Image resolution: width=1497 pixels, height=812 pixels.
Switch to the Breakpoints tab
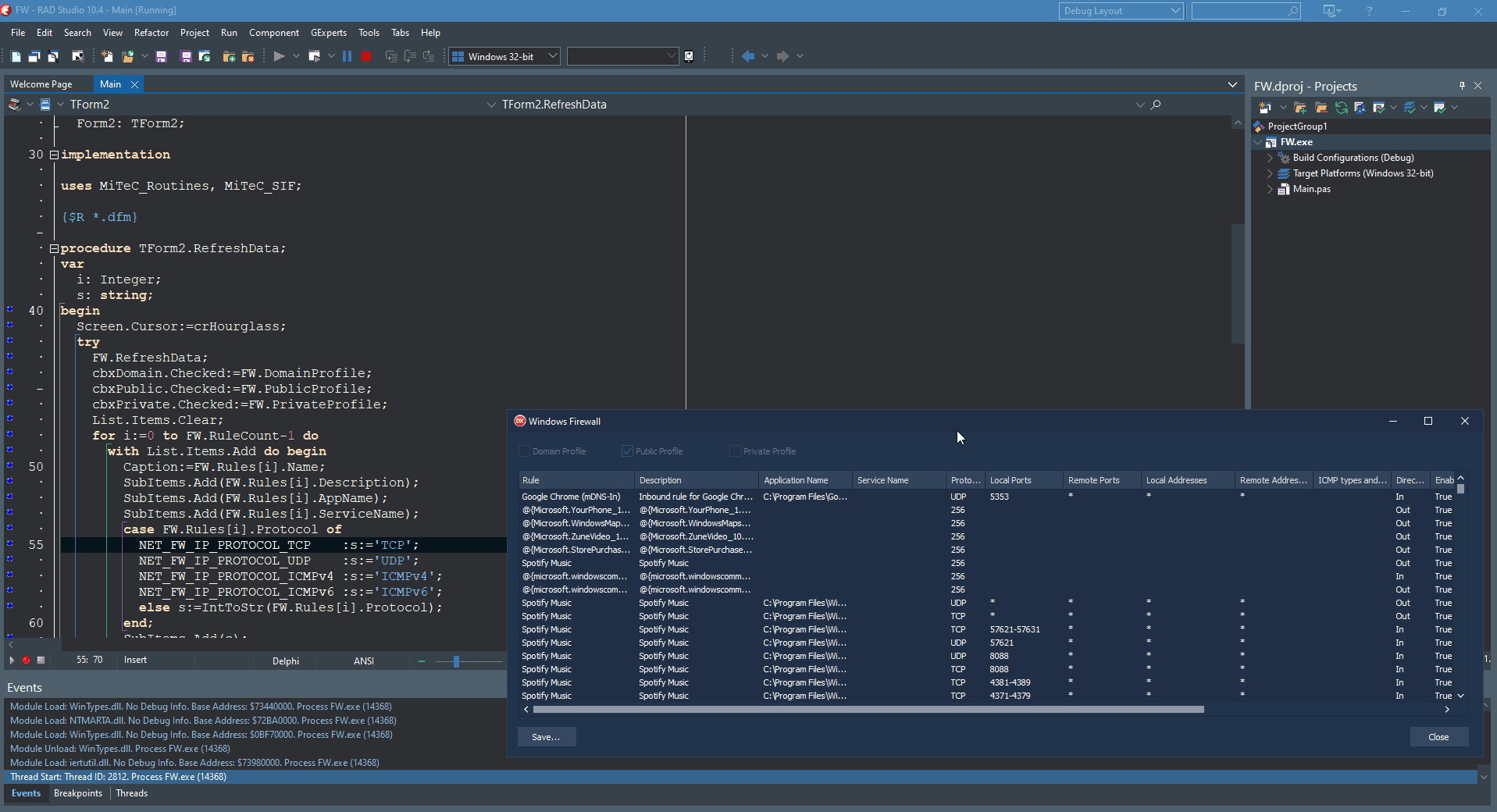[78, 793]
